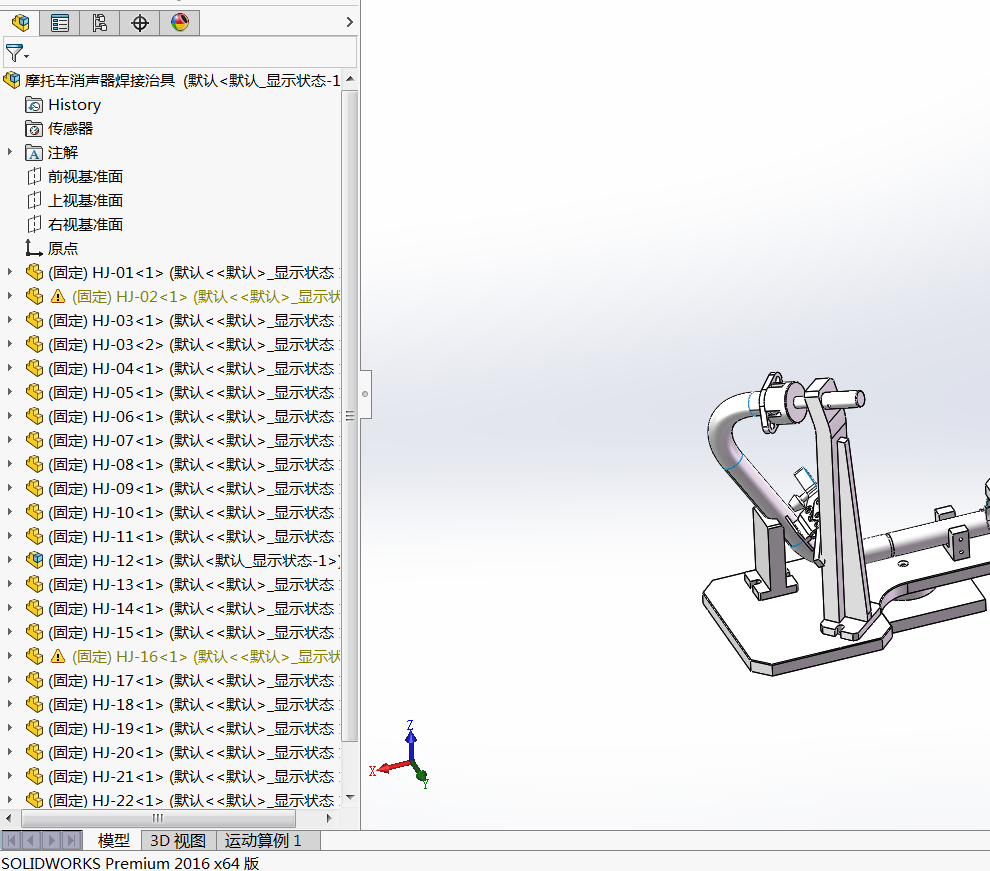The height and width of the screenshot is (871, 990).
Task: Open the DisplayManager color ball tab
Action: pos(180,23)
